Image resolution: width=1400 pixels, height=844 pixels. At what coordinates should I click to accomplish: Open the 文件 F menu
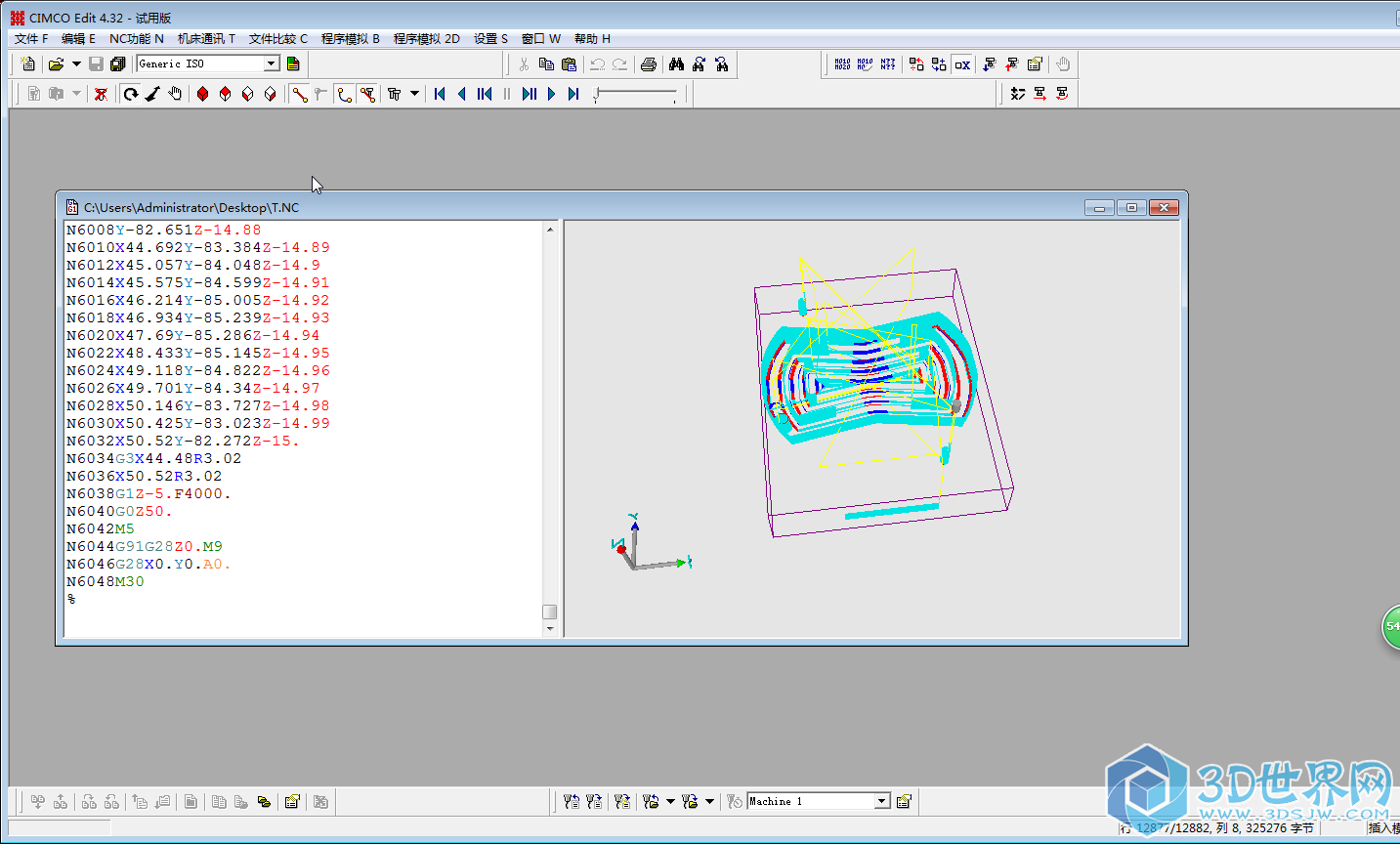31,39
